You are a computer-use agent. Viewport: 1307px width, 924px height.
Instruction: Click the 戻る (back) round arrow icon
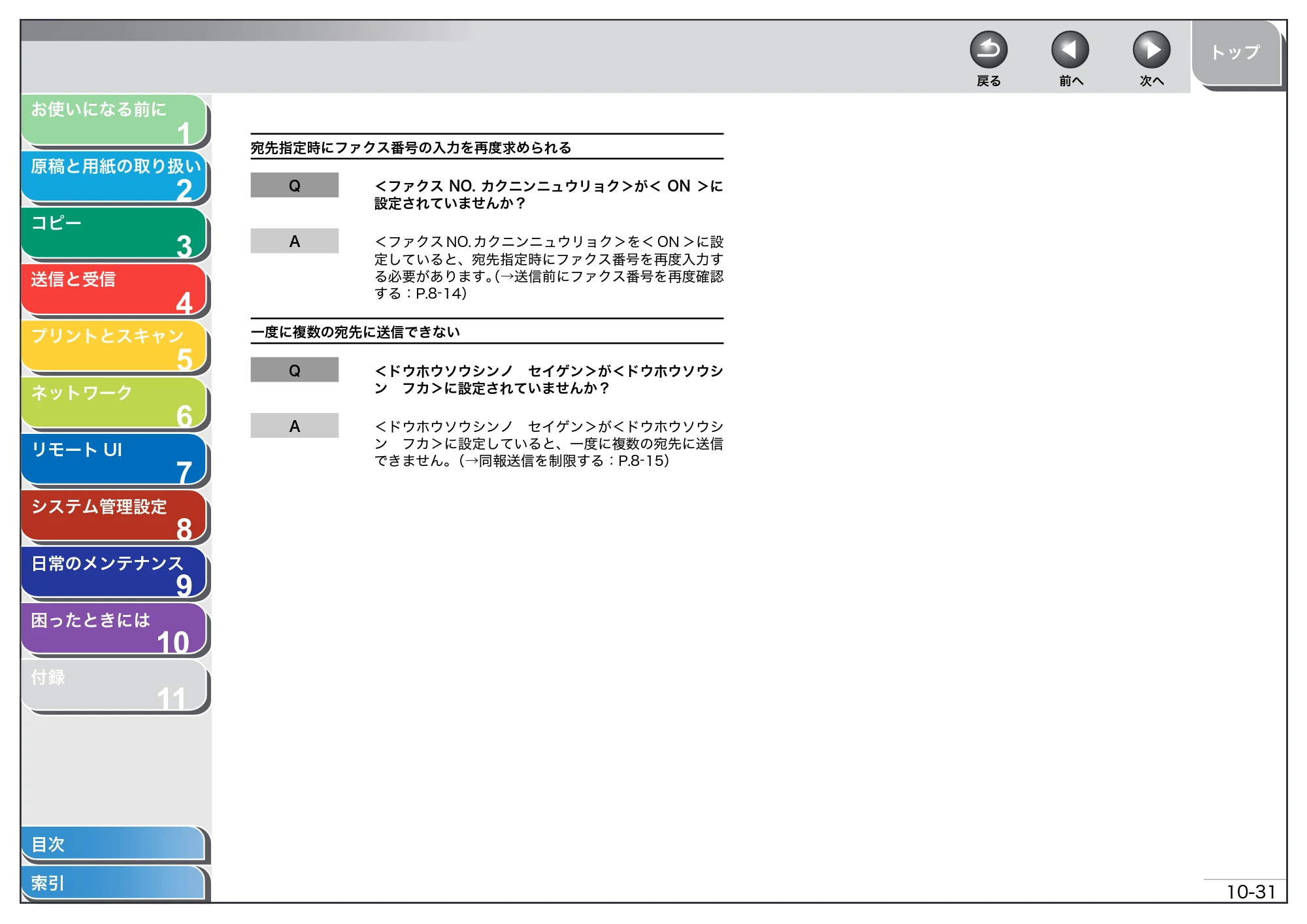(x=988, y=50)
